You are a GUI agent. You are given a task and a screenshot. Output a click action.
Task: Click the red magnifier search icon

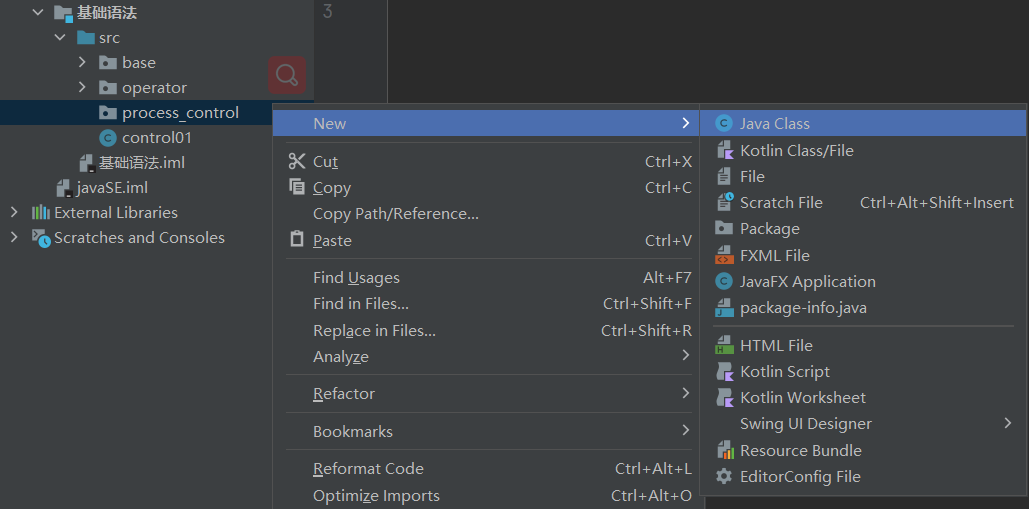pyautogui.click(x=287, y=75)
